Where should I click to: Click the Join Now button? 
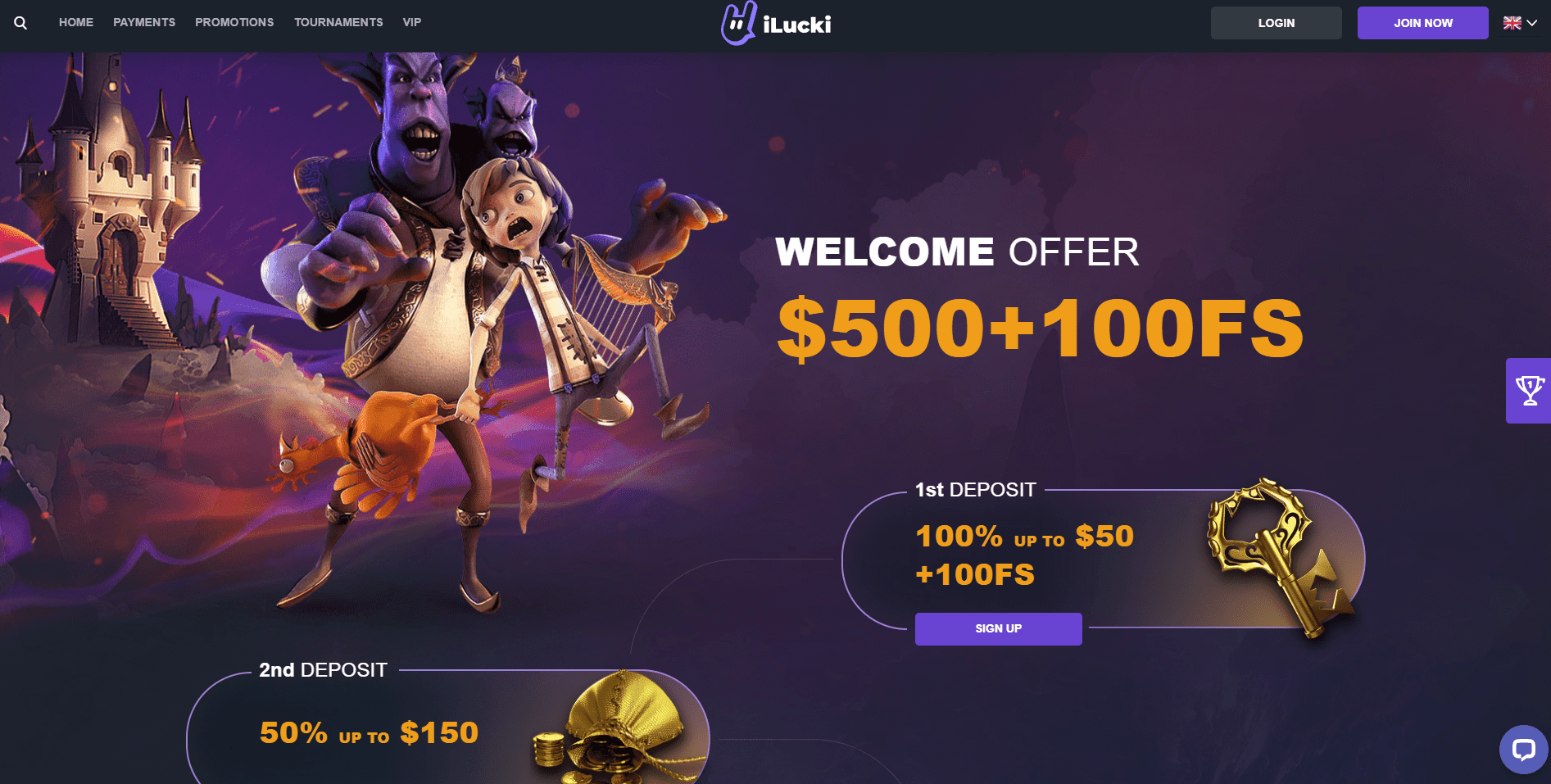coord(1423,23)
